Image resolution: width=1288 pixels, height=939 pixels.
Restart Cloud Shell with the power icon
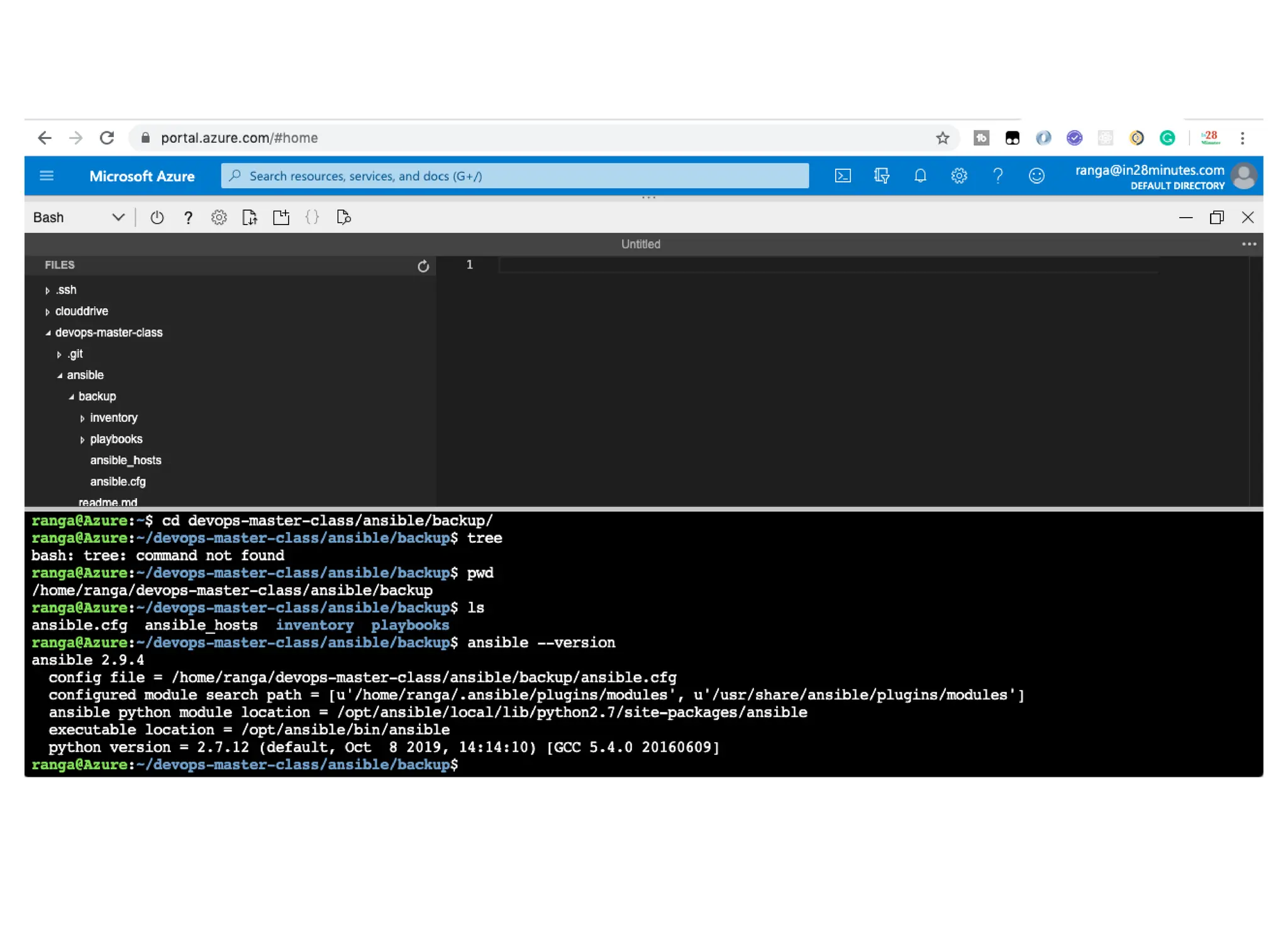click(157, 218)
